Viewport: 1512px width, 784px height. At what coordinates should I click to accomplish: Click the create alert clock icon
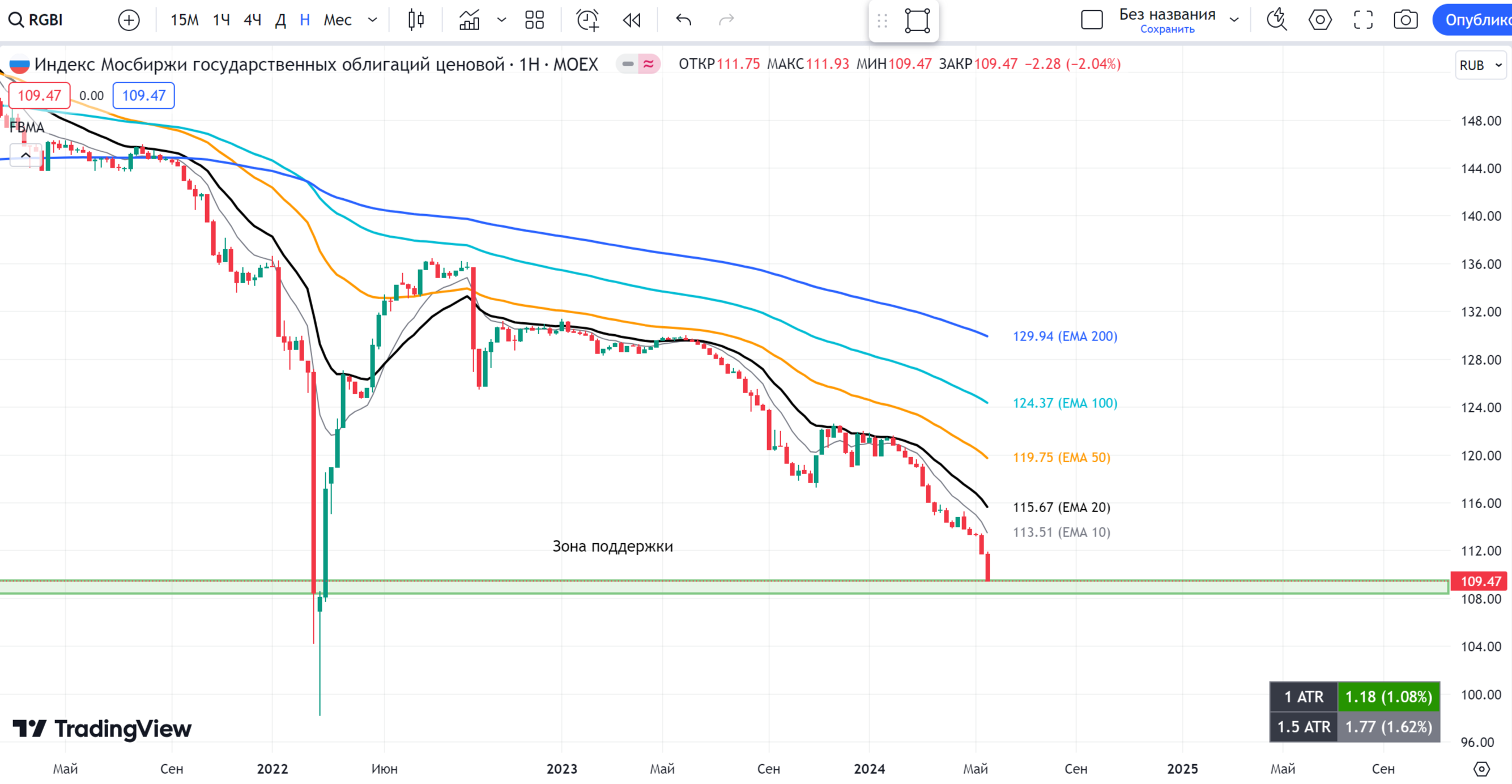pos(587,20)
